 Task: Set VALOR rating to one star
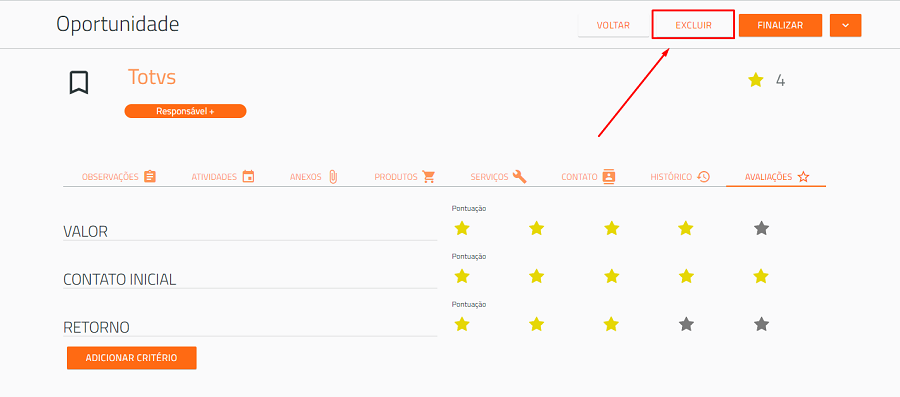[x=462, y=229]
